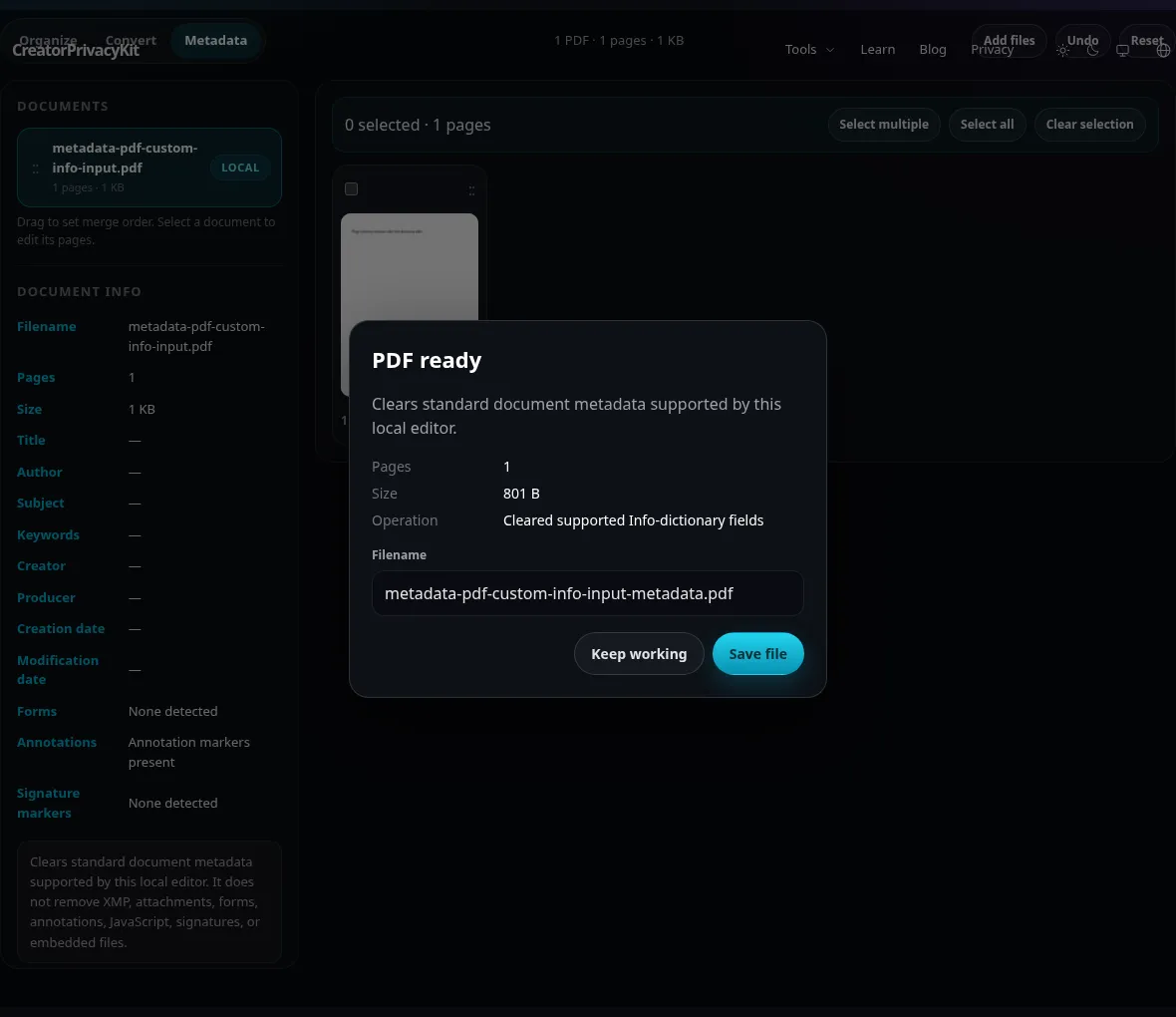1176x1017 pixels.
Task: Select the system theme monitor icon
Action: pos(1123,50)
